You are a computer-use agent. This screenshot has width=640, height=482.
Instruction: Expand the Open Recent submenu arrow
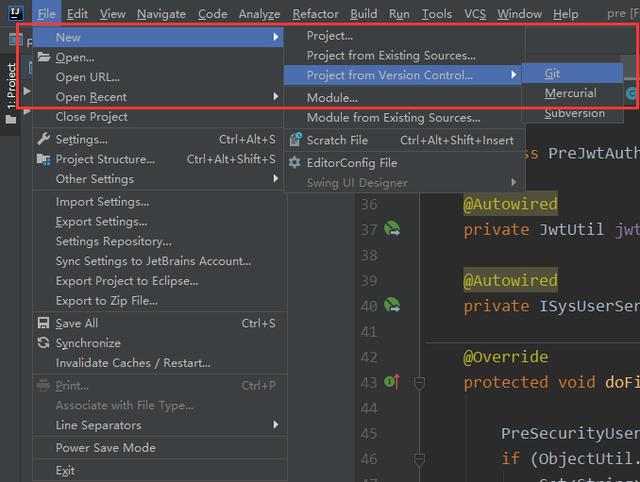point(276,96)
